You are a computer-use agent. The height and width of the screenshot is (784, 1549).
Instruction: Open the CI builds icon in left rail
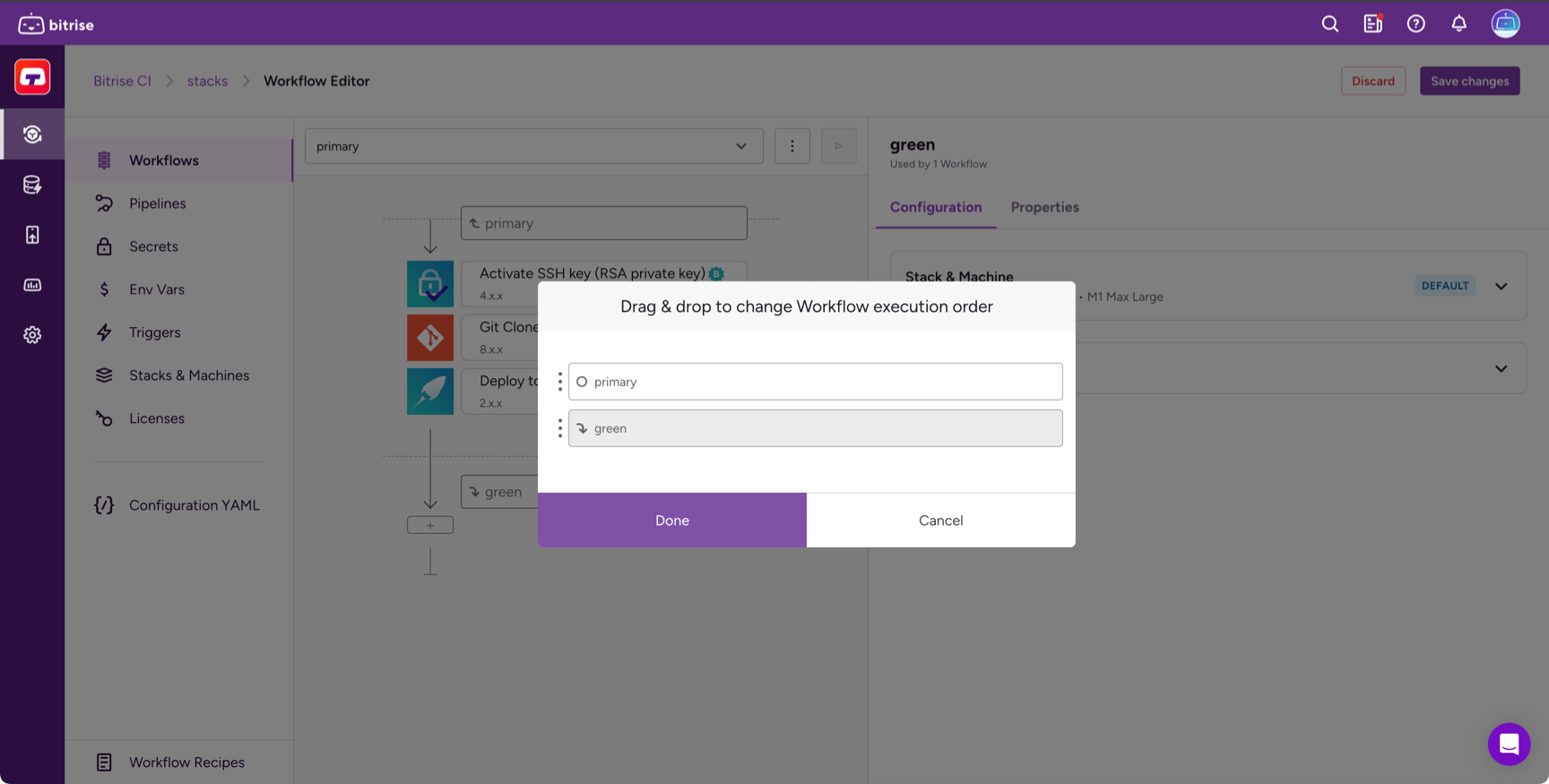(32, 134)
